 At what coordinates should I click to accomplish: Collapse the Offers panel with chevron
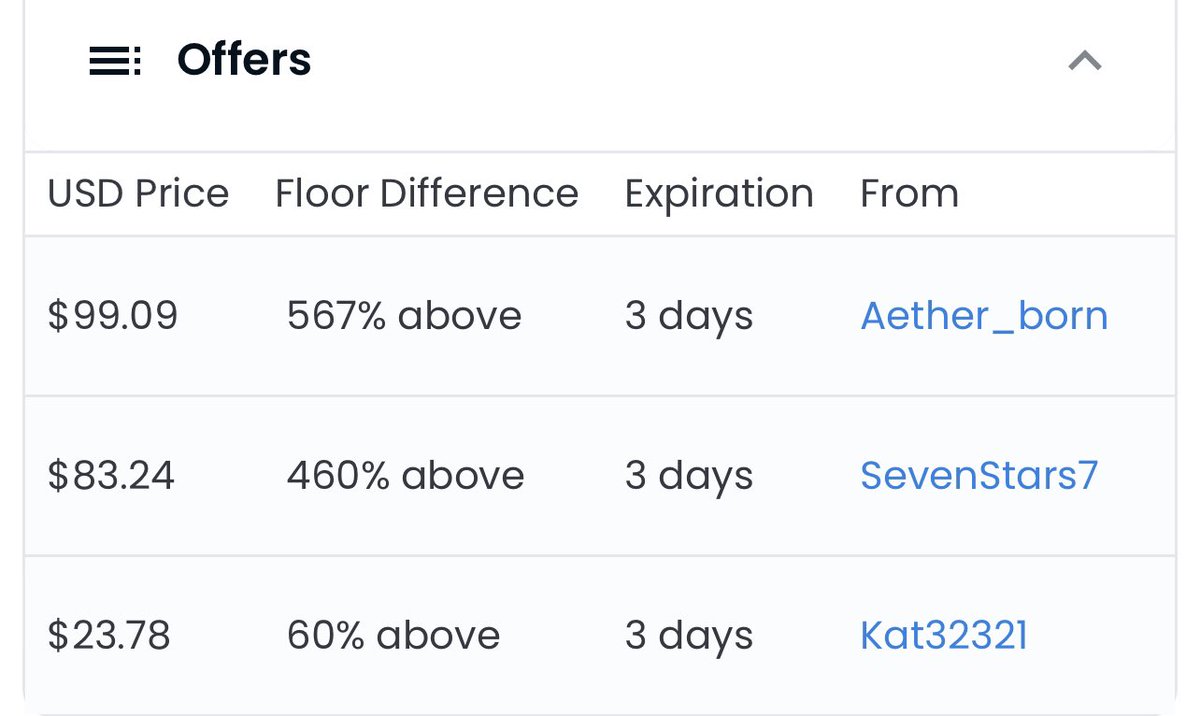pyautogui.click(x=1085, y=62)
